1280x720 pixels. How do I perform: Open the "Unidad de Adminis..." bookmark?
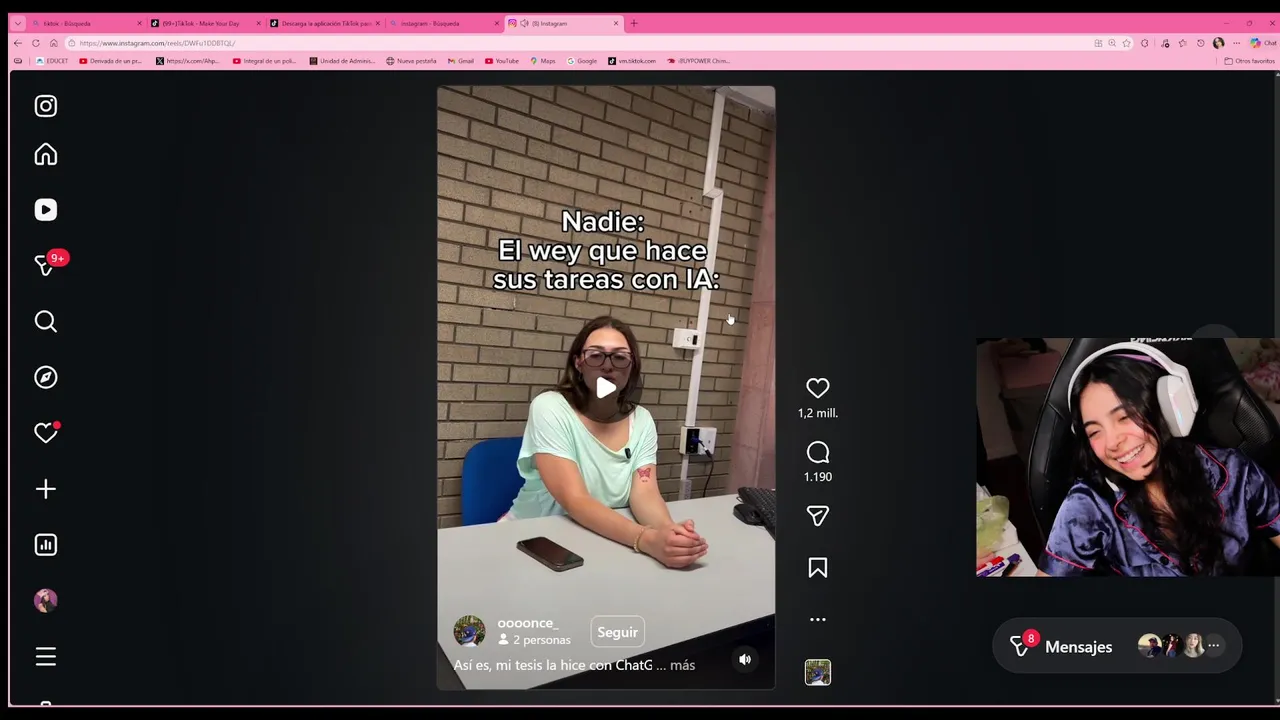click(342, 61)
